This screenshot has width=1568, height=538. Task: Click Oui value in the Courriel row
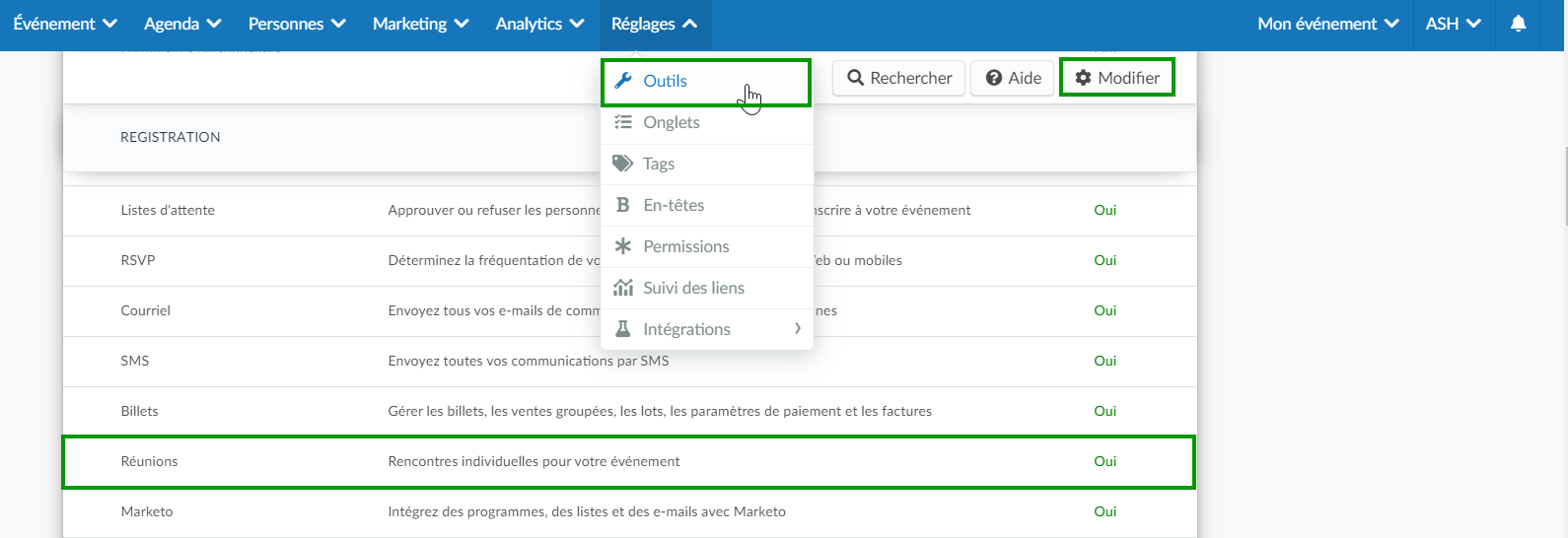tap(1105, 310)
